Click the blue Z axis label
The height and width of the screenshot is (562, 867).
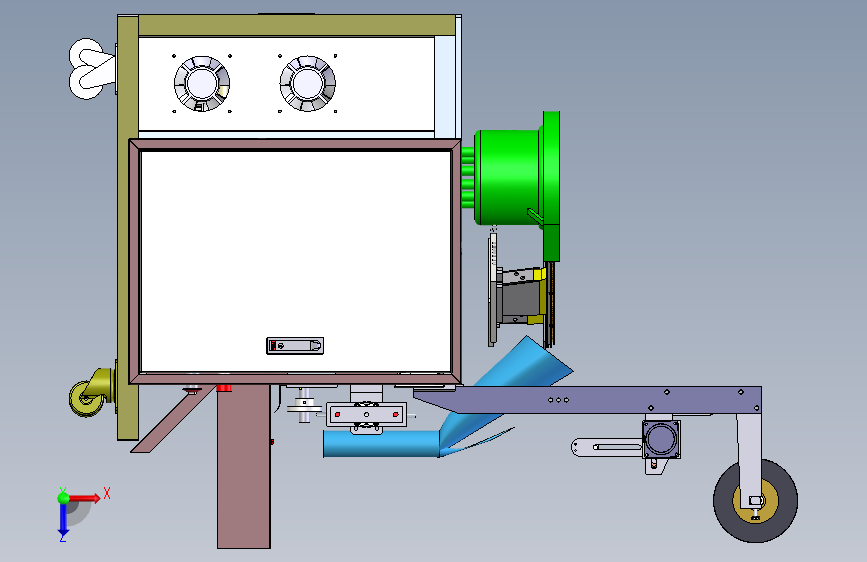[x=62, y=537]
